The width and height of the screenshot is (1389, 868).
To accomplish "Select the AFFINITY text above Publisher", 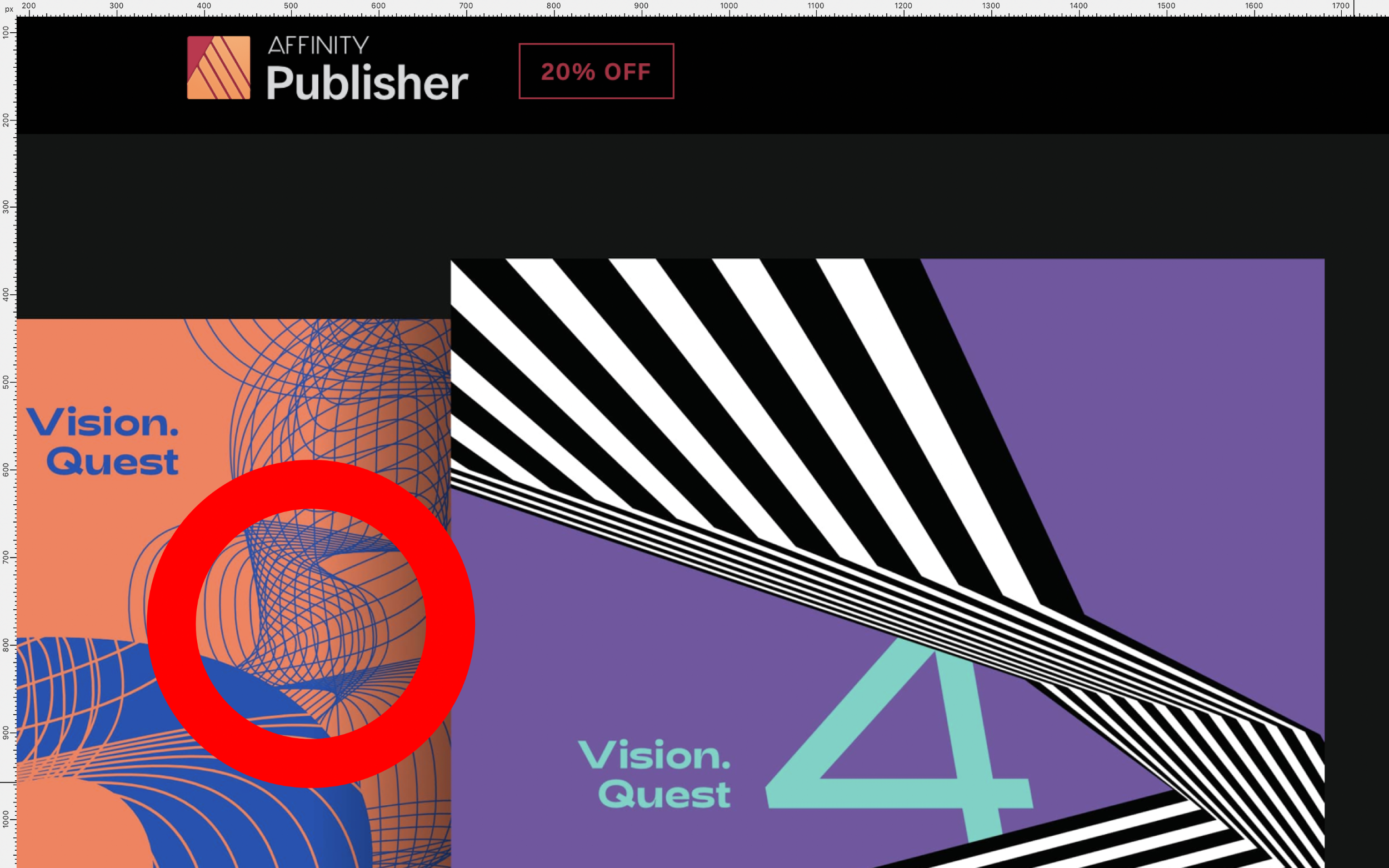I will 318,45.
